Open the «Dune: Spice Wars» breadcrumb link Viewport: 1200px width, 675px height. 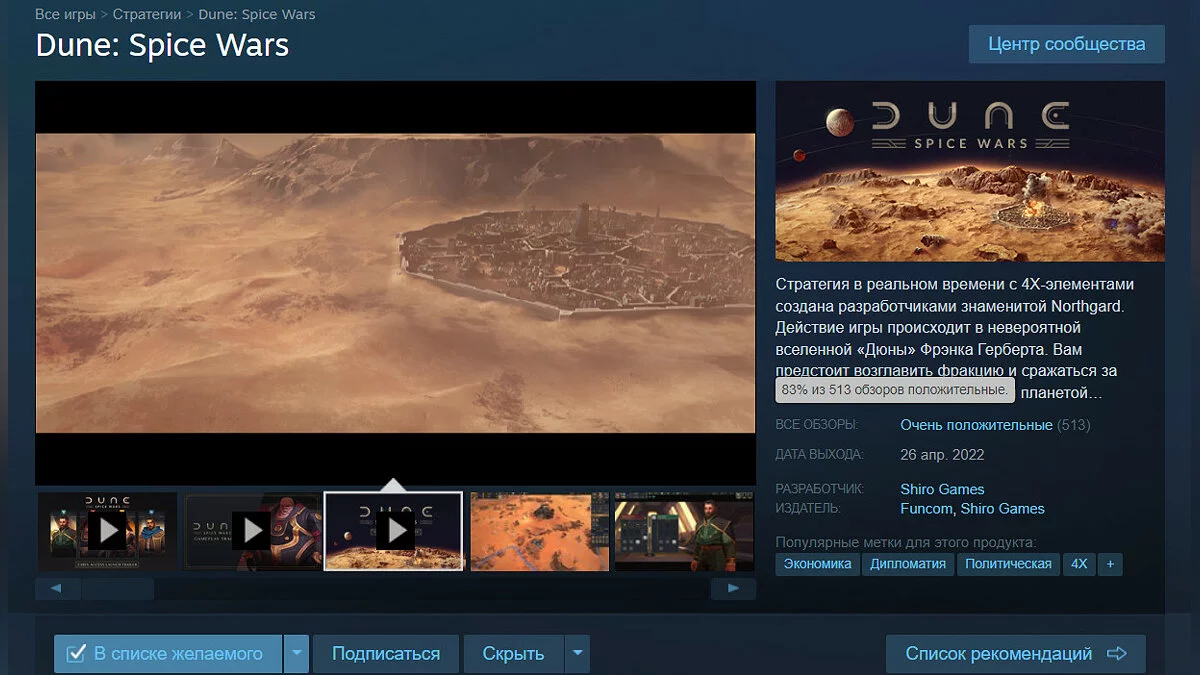pos(257,14)
